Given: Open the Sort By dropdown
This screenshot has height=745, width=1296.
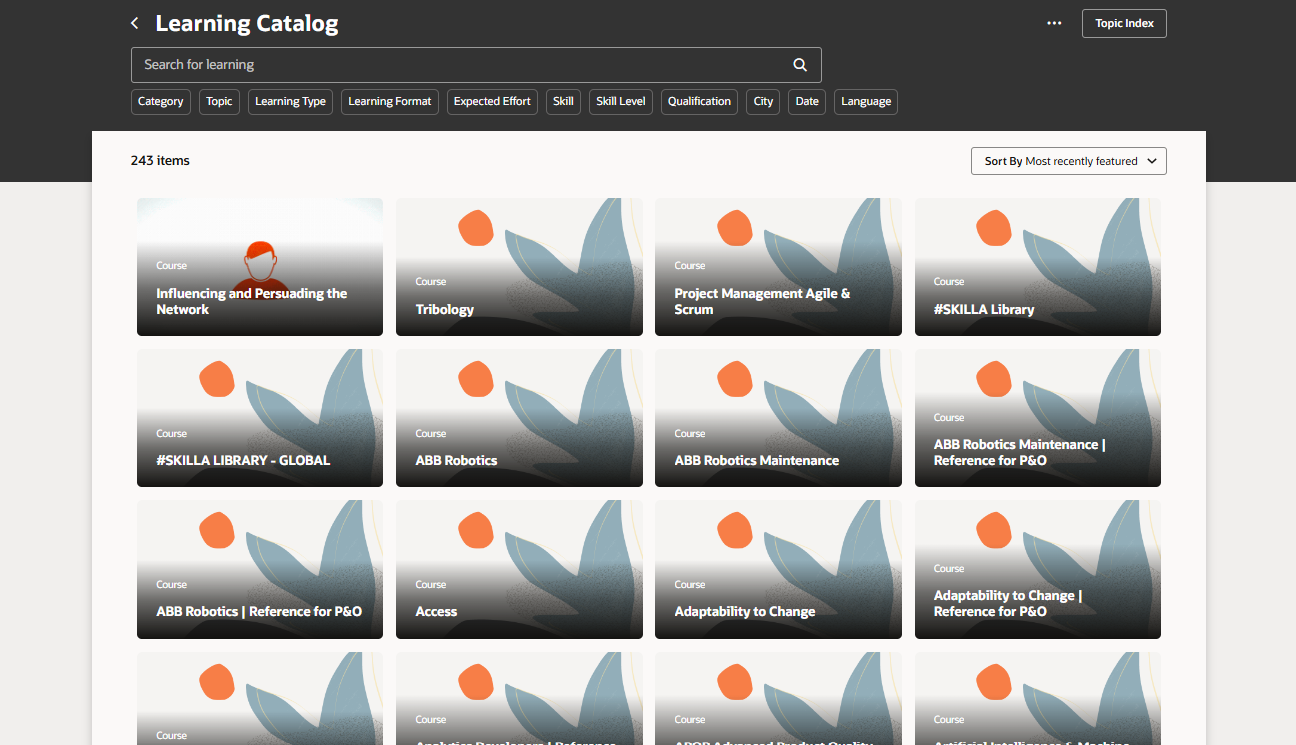Looking at the screenshot, I should tap(1068, 161).
